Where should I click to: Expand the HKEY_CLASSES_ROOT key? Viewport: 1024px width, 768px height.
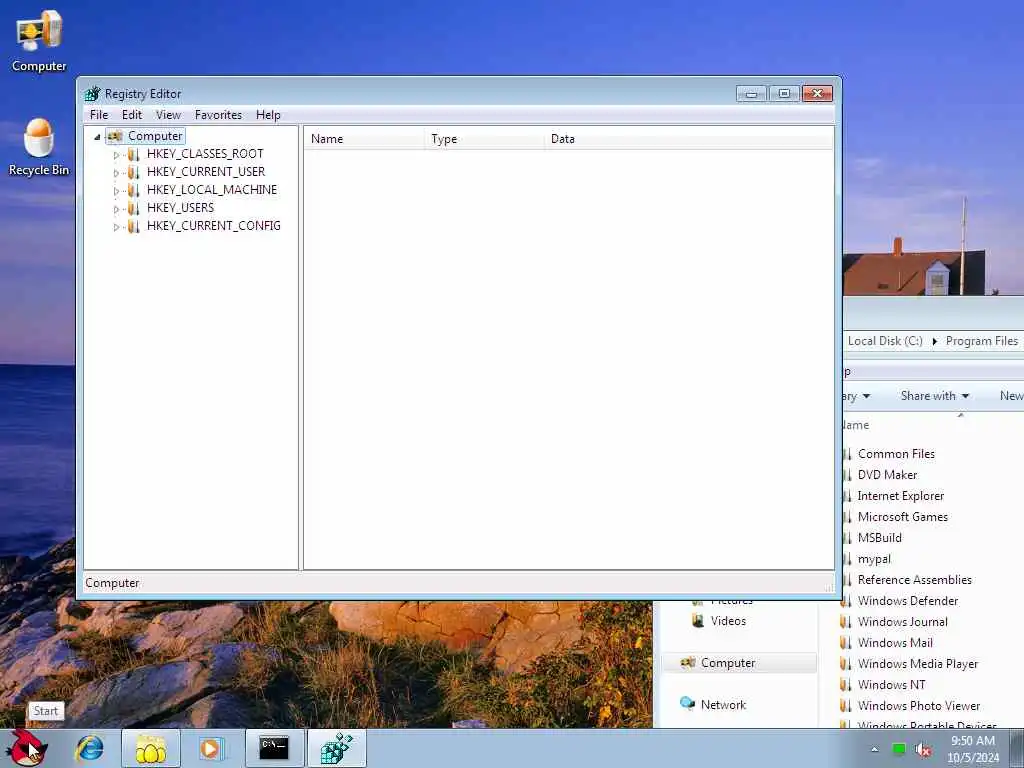(116, 155)
